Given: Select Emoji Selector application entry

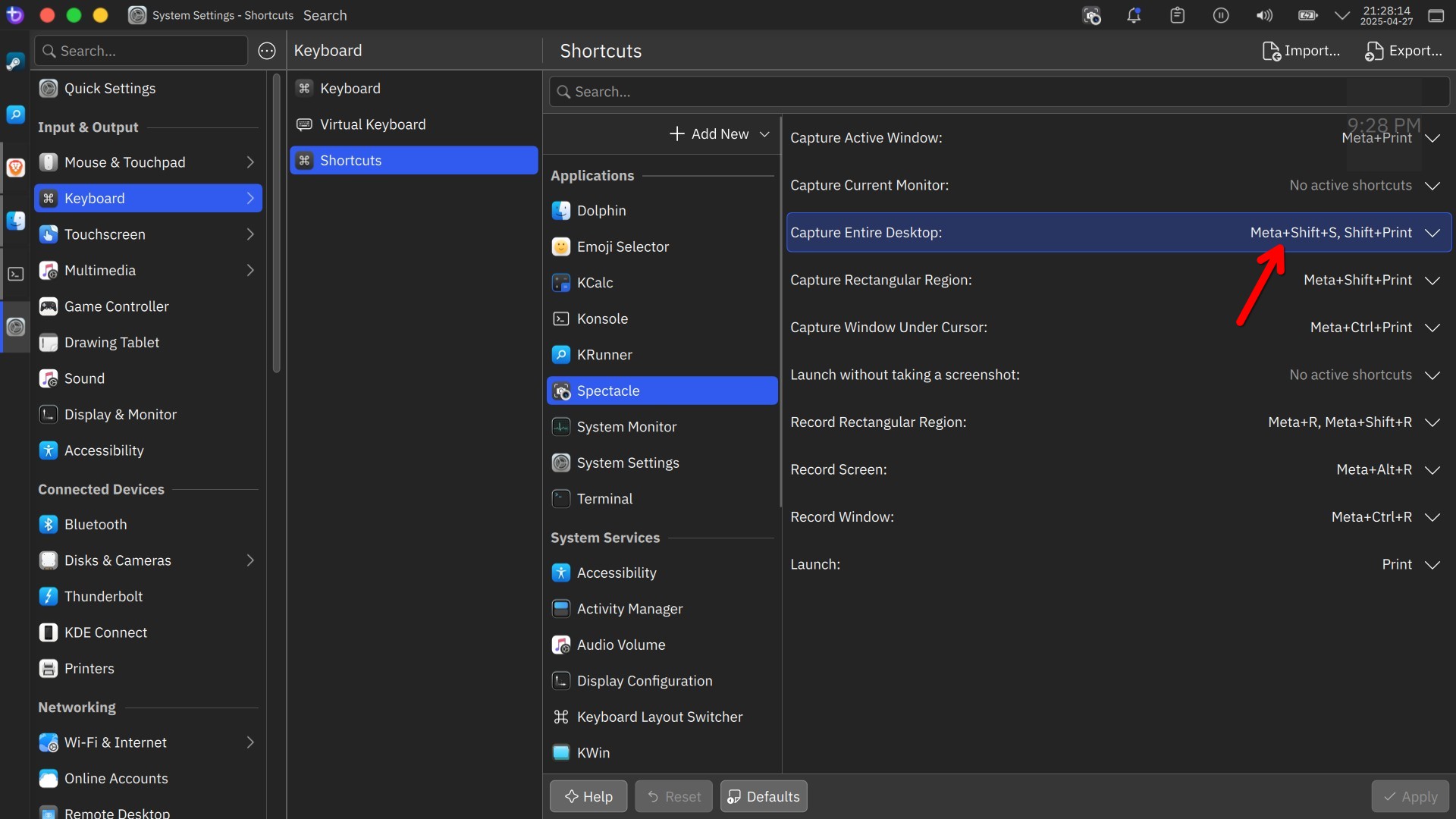Looking at the screenshot, I should [x=662, y=246].
